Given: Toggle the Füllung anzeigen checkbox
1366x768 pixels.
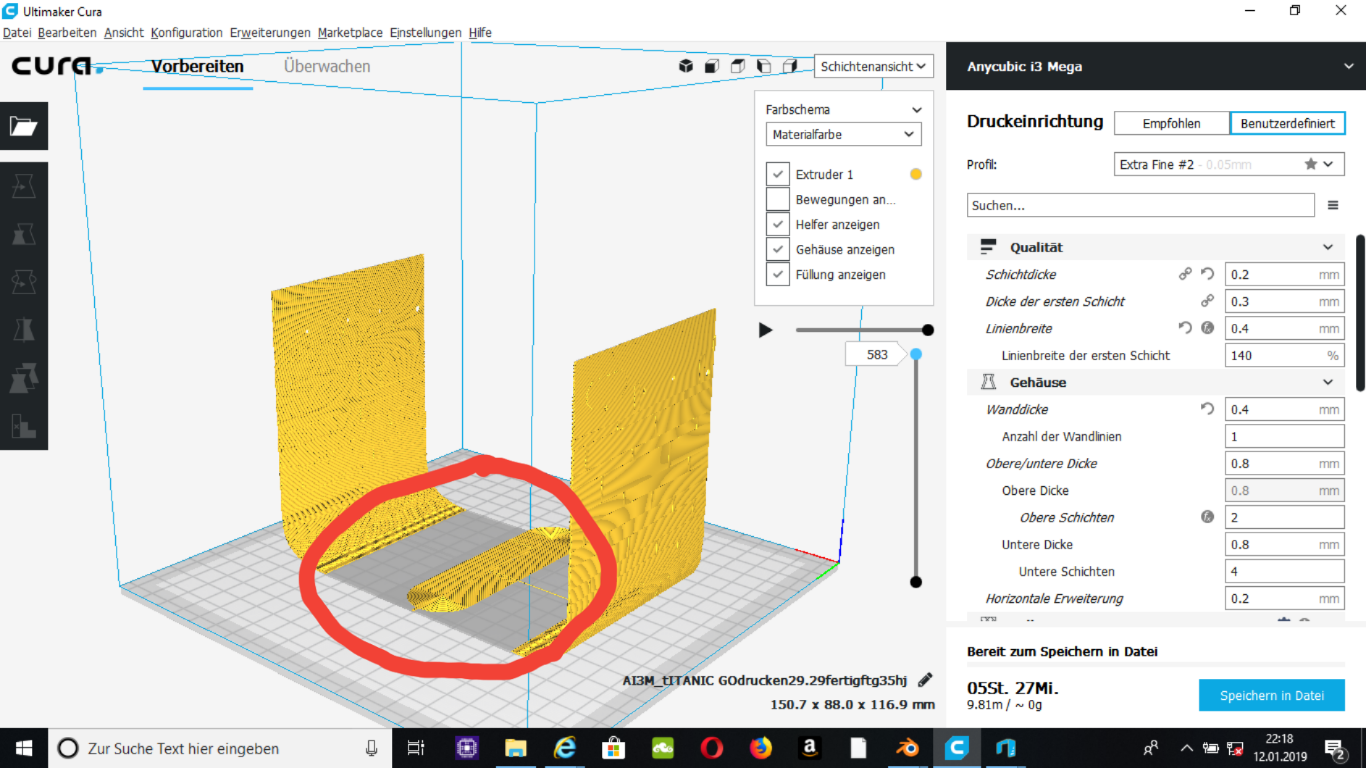Looking at the screenshot, I should click(x=778, y=274).
